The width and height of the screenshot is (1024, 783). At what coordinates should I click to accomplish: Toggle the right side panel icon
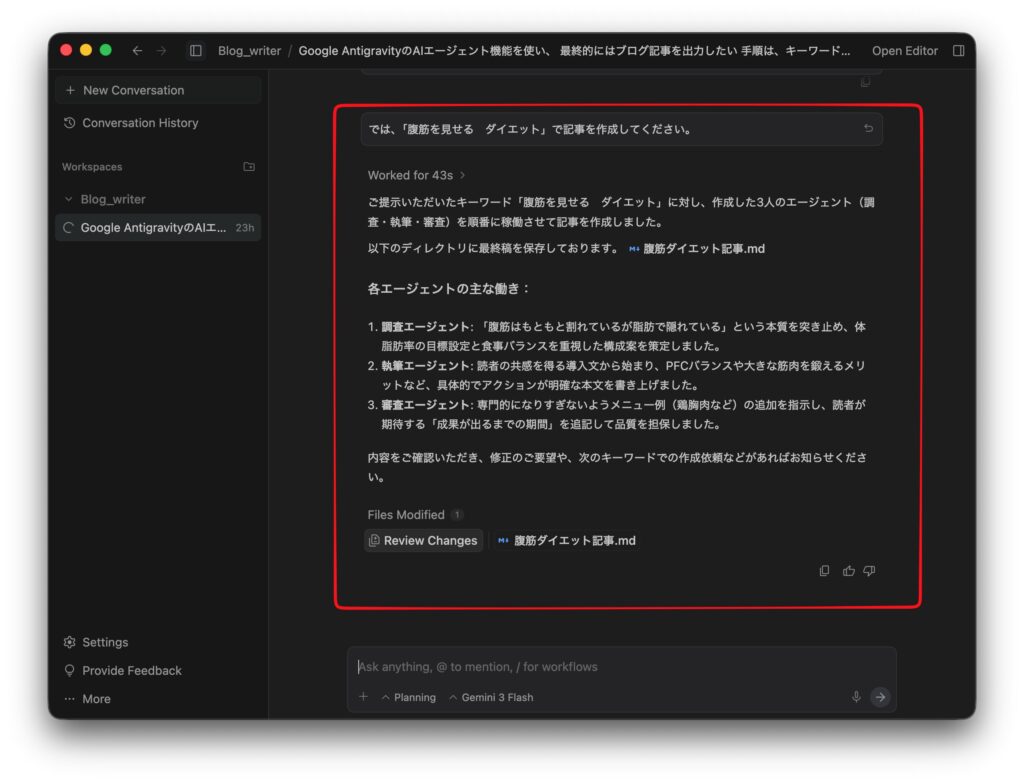pyautogui.click(x=958, y=51)
